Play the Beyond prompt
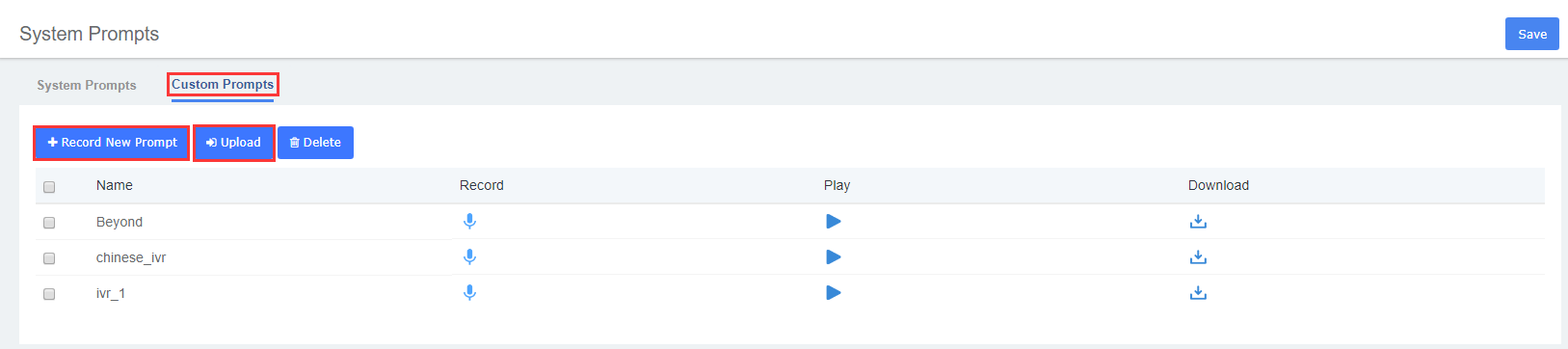The image size is (1568, 349). tap(834, 222)
